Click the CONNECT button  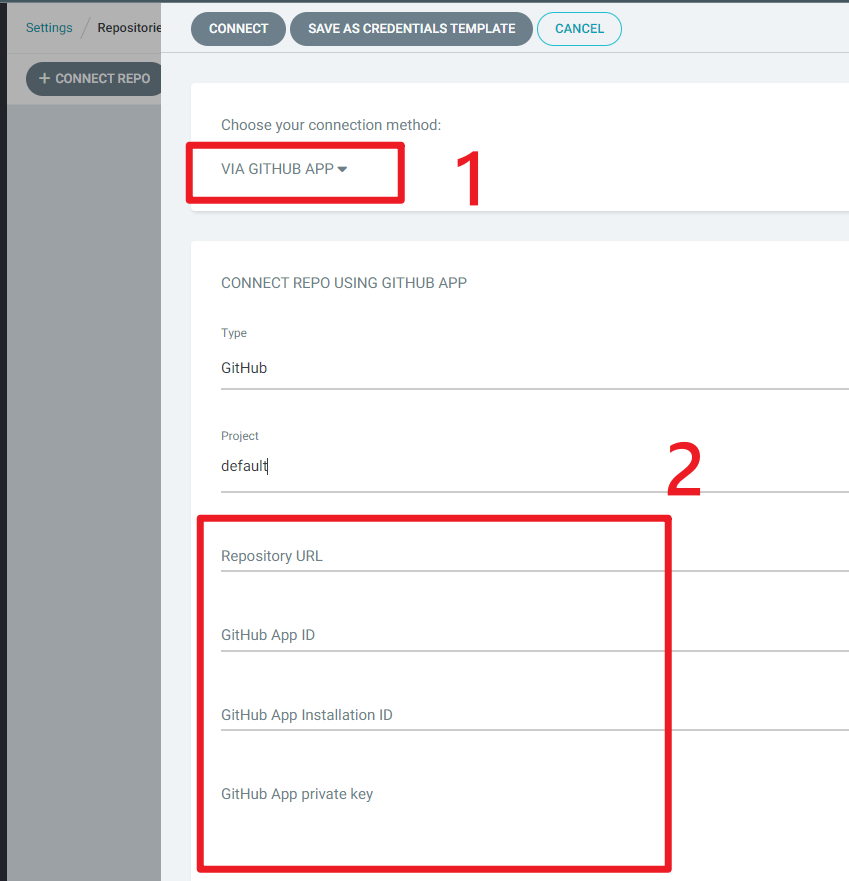238,29
